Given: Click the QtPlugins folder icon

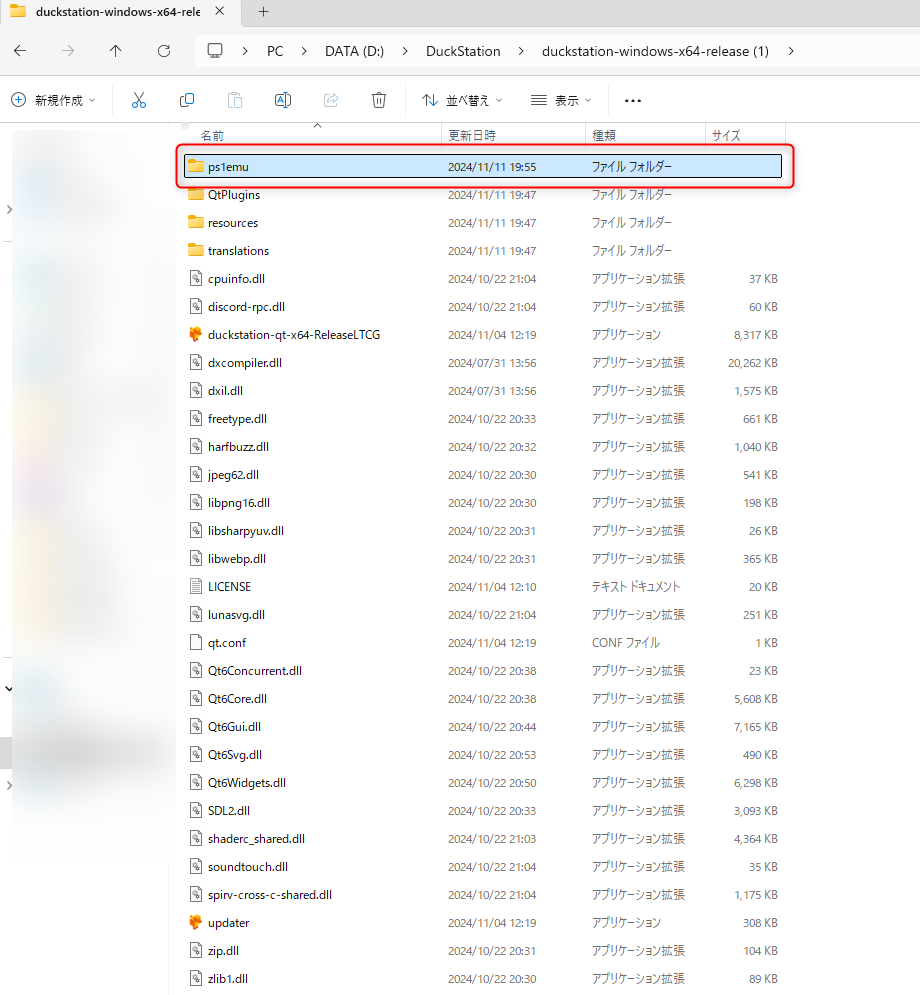Looking at the screenshot, I should coord(195,194).
